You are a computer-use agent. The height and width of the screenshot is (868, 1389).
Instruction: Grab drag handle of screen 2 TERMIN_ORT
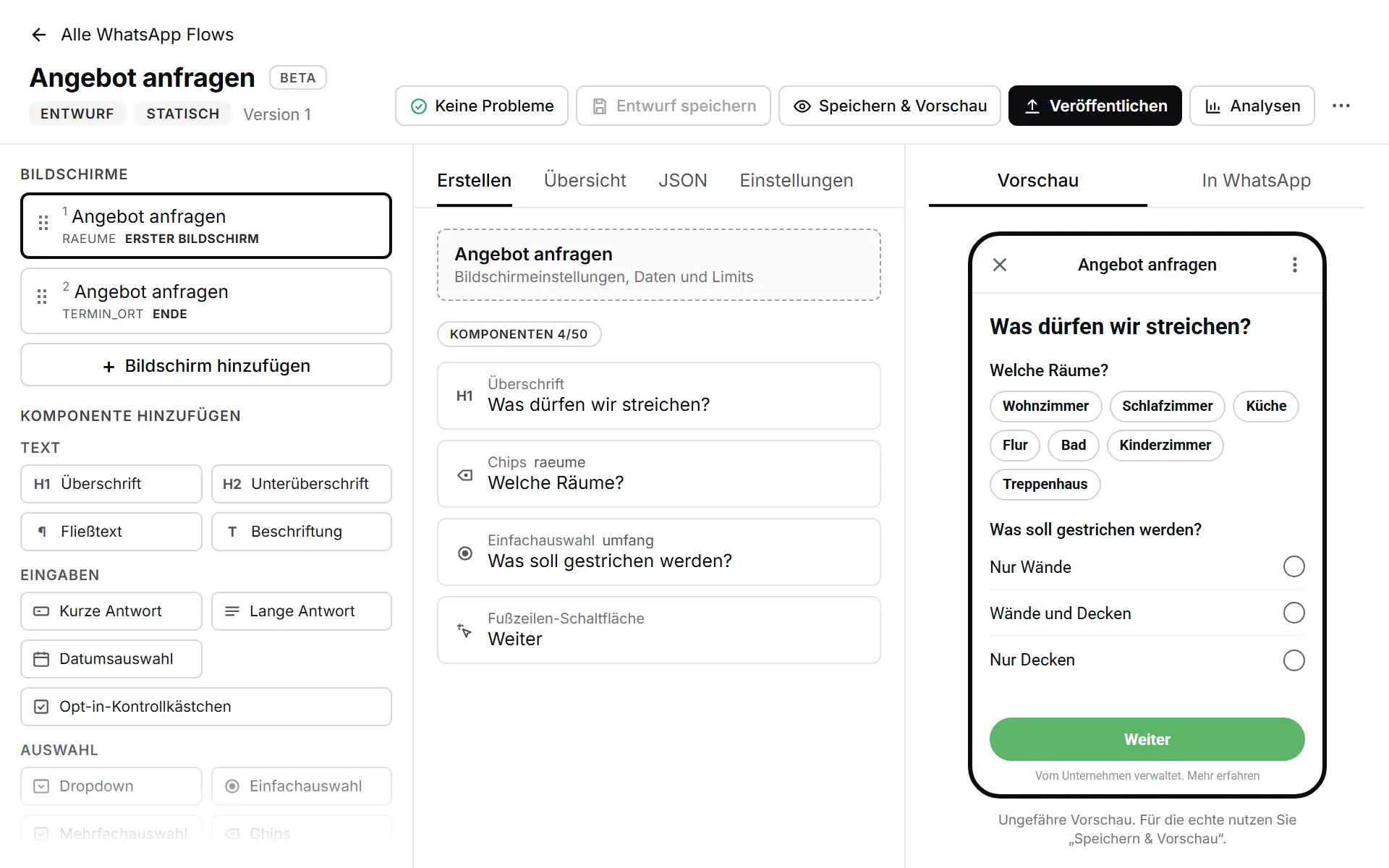point(42,297)
